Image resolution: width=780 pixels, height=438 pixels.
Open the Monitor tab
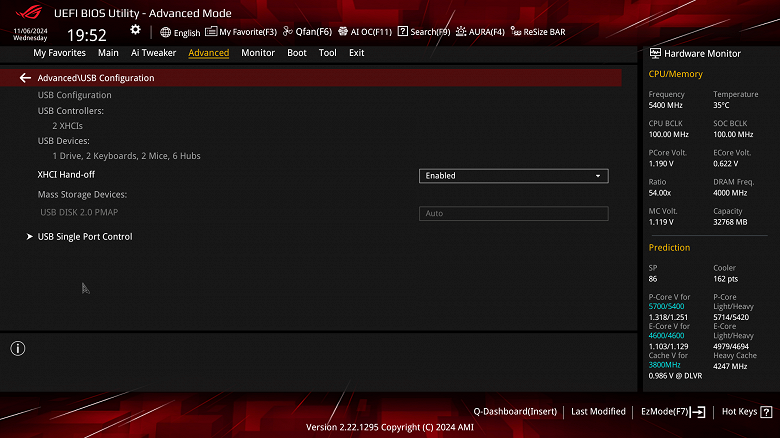[x=258, y=53]
